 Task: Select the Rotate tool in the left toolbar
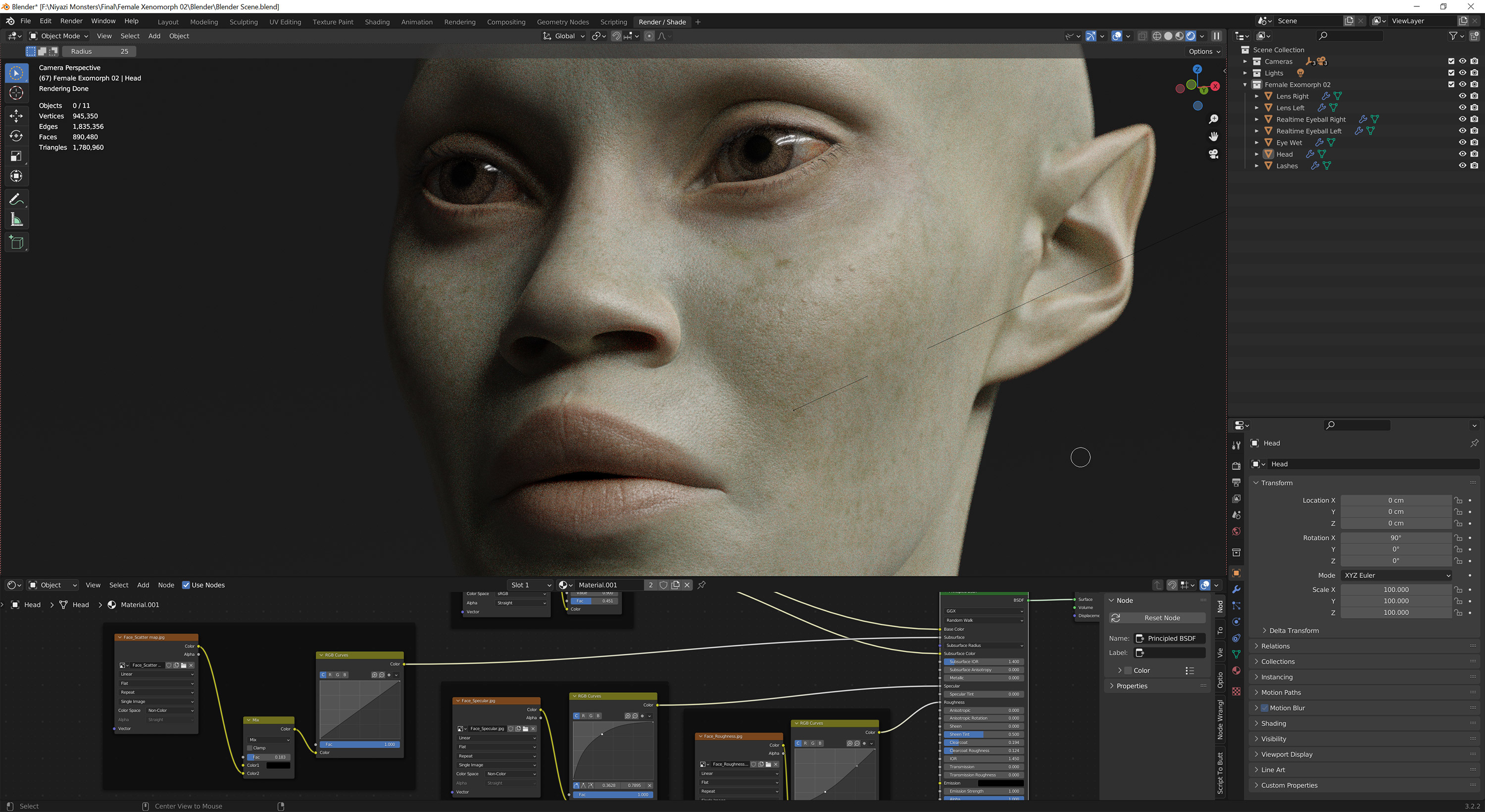pyautogui.click(x=16, y=135)
